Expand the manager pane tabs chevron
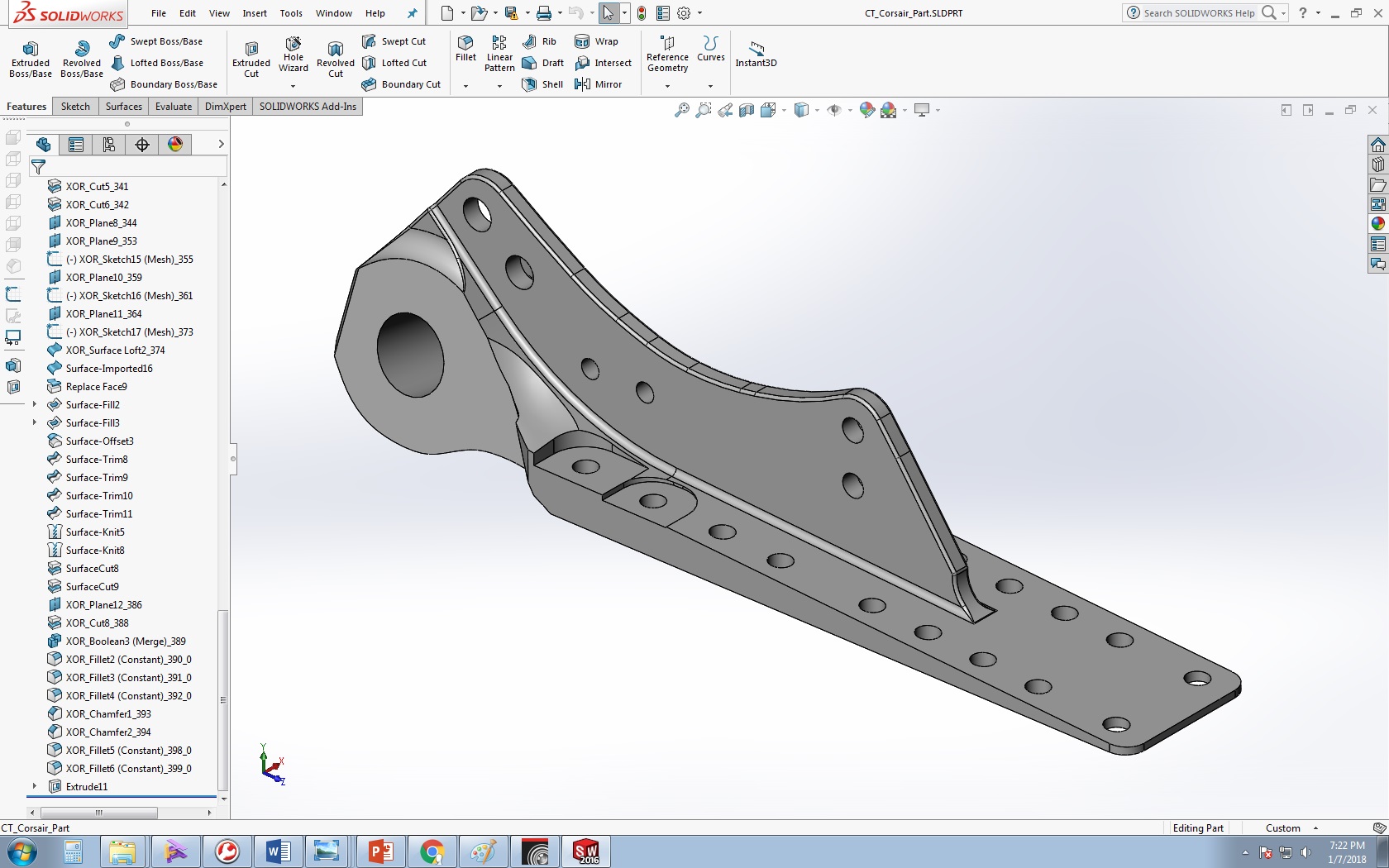This screenshot has height=868, width=1389. pyautogui.click(x=221, y=145)
